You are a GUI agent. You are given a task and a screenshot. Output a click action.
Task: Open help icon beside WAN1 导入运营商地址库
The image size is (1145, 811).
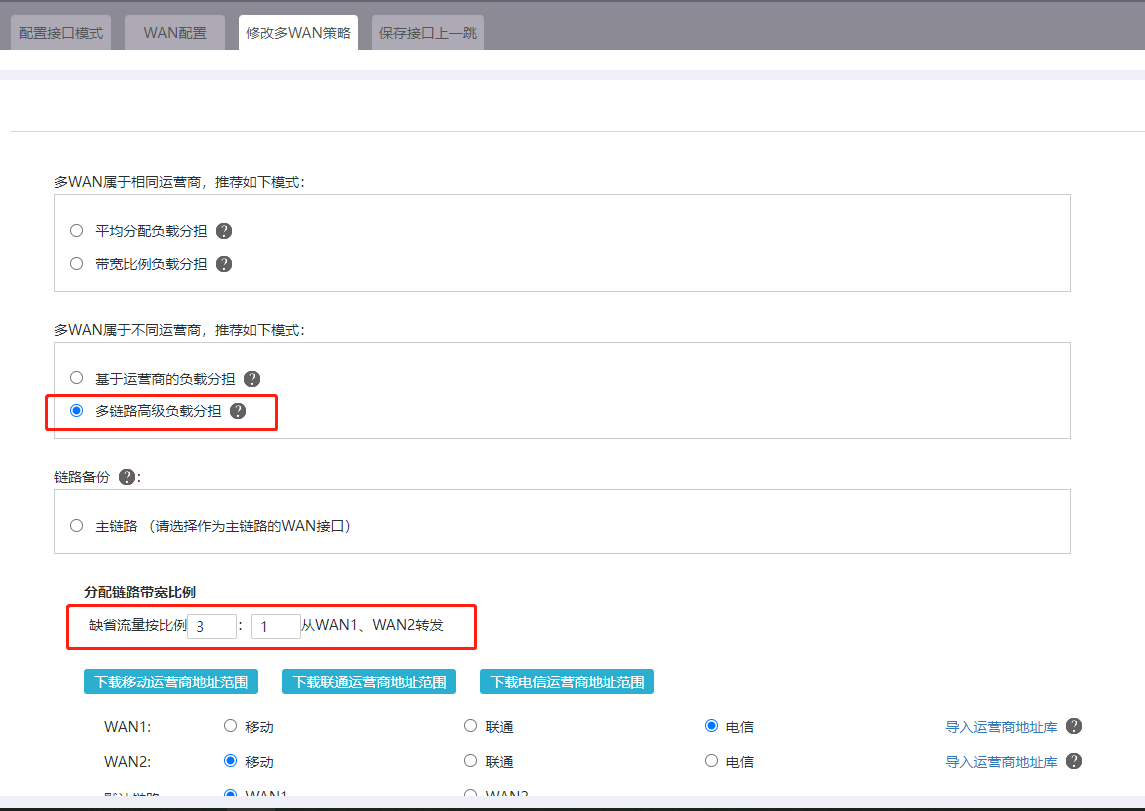tap(1073, 726)
